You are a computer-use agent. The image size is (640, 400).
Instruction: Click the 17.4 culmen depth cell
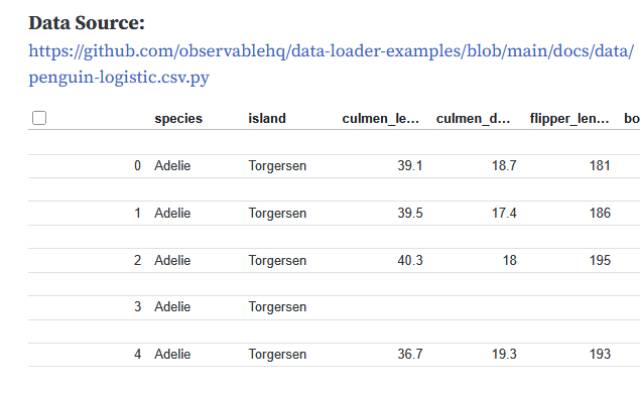[x=504, y=213]
